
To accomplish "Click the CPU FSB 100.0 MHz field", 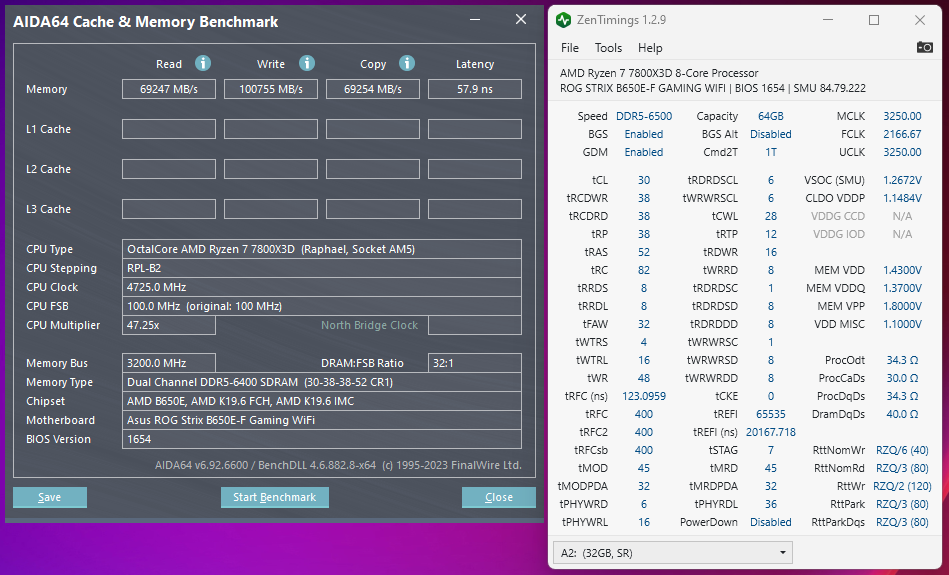I will coord(321,306).
